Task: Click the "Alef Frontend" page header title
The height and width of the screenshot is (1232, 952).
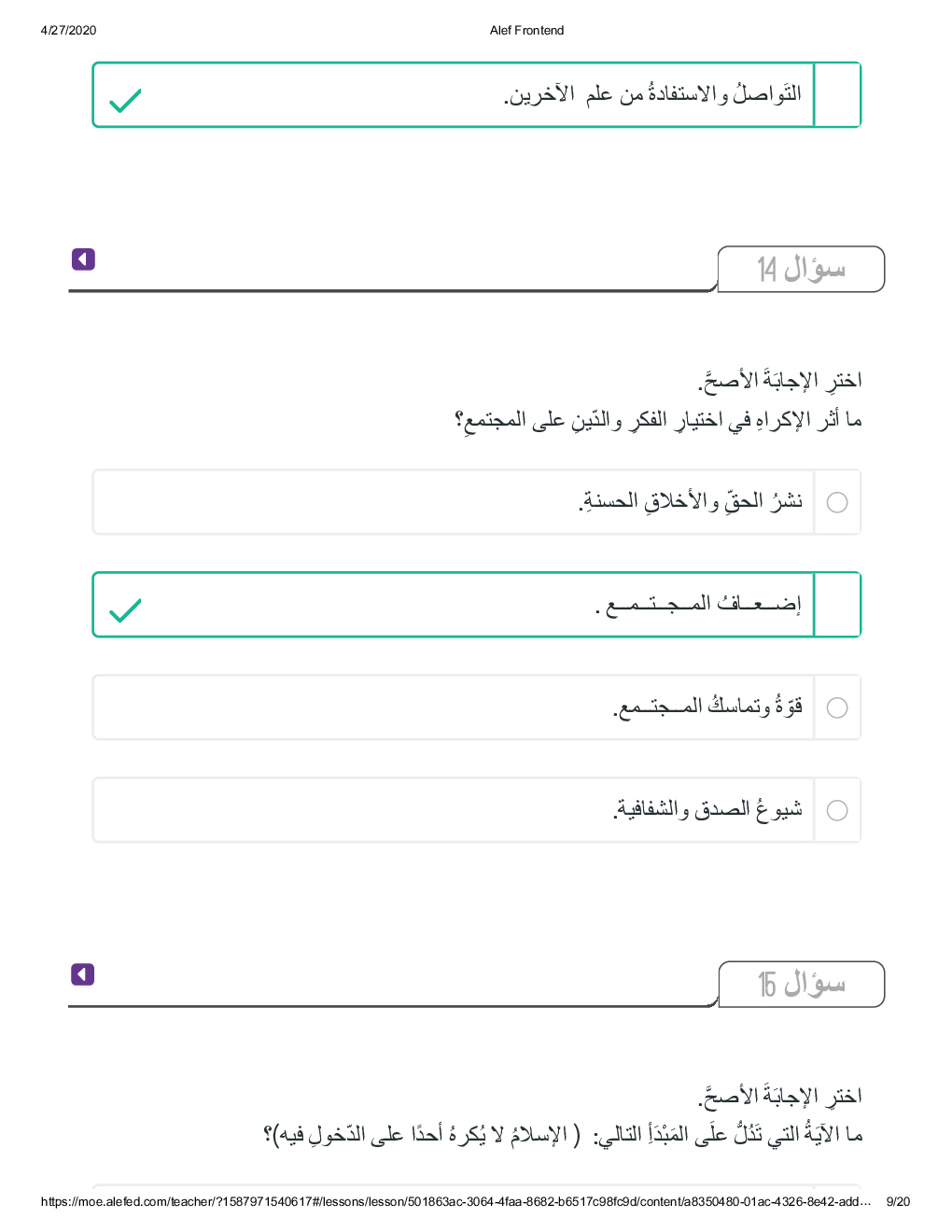Action: 526,31
